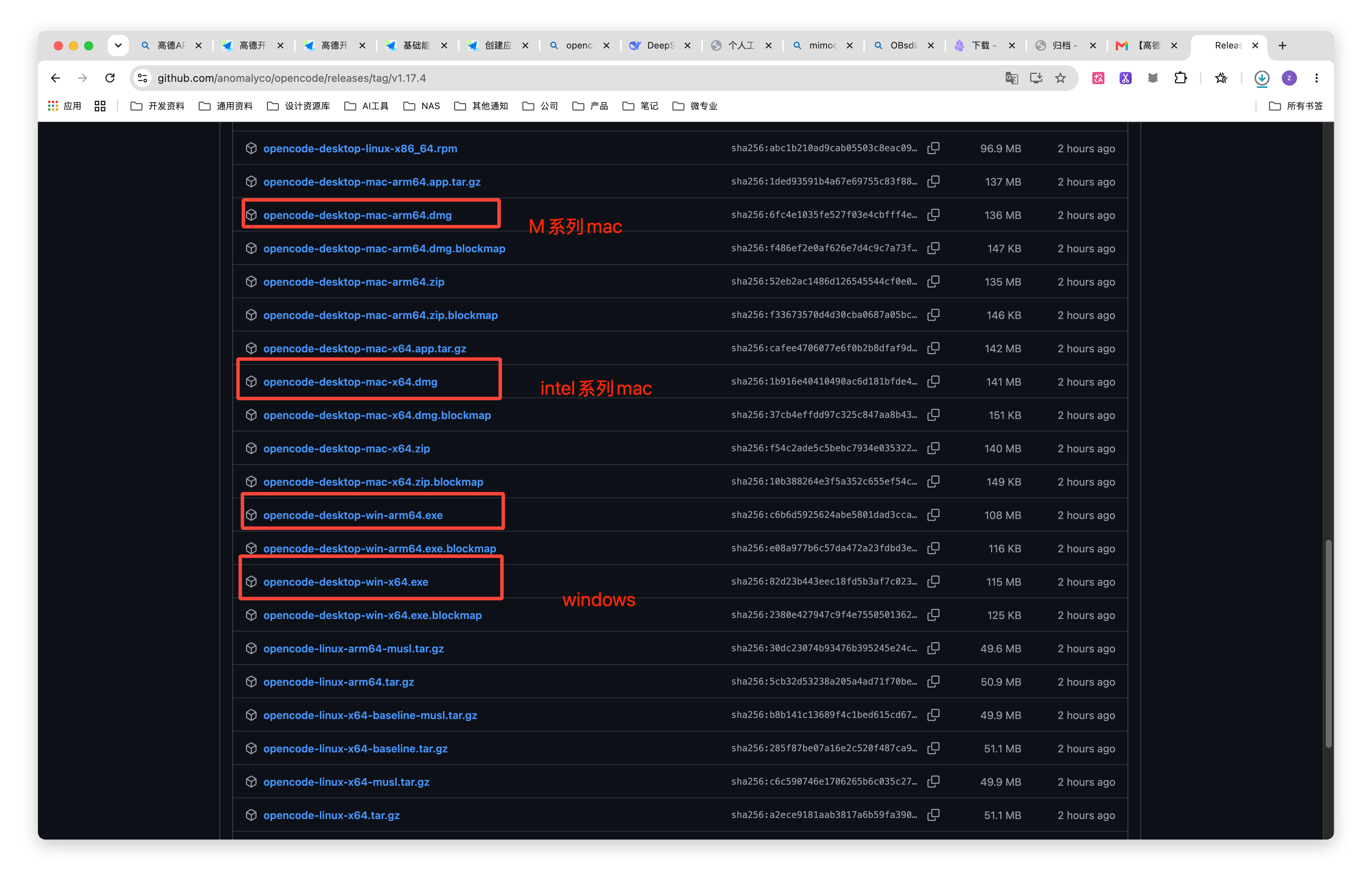Open the 开发资料 bookmarks folder

click(x=158, y=106)
